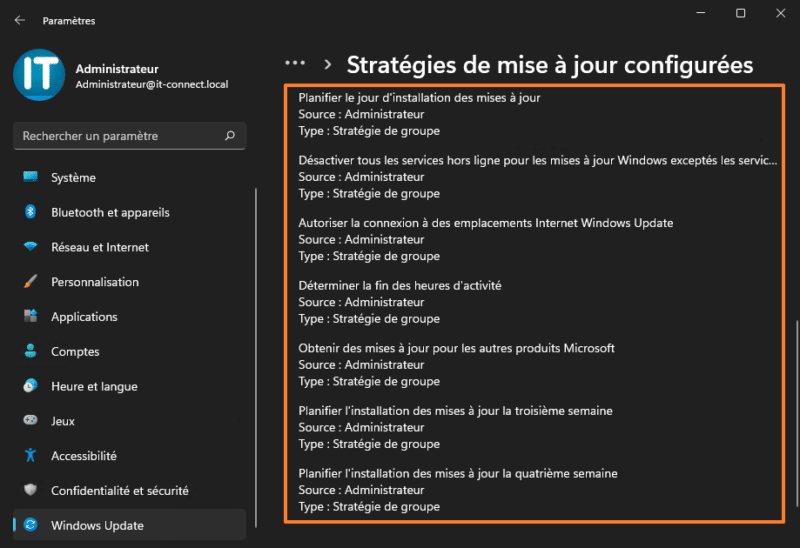Select policy 'Déterminer la fin des heures d'activité'
800x548 pixels.
tap(400, 285)
